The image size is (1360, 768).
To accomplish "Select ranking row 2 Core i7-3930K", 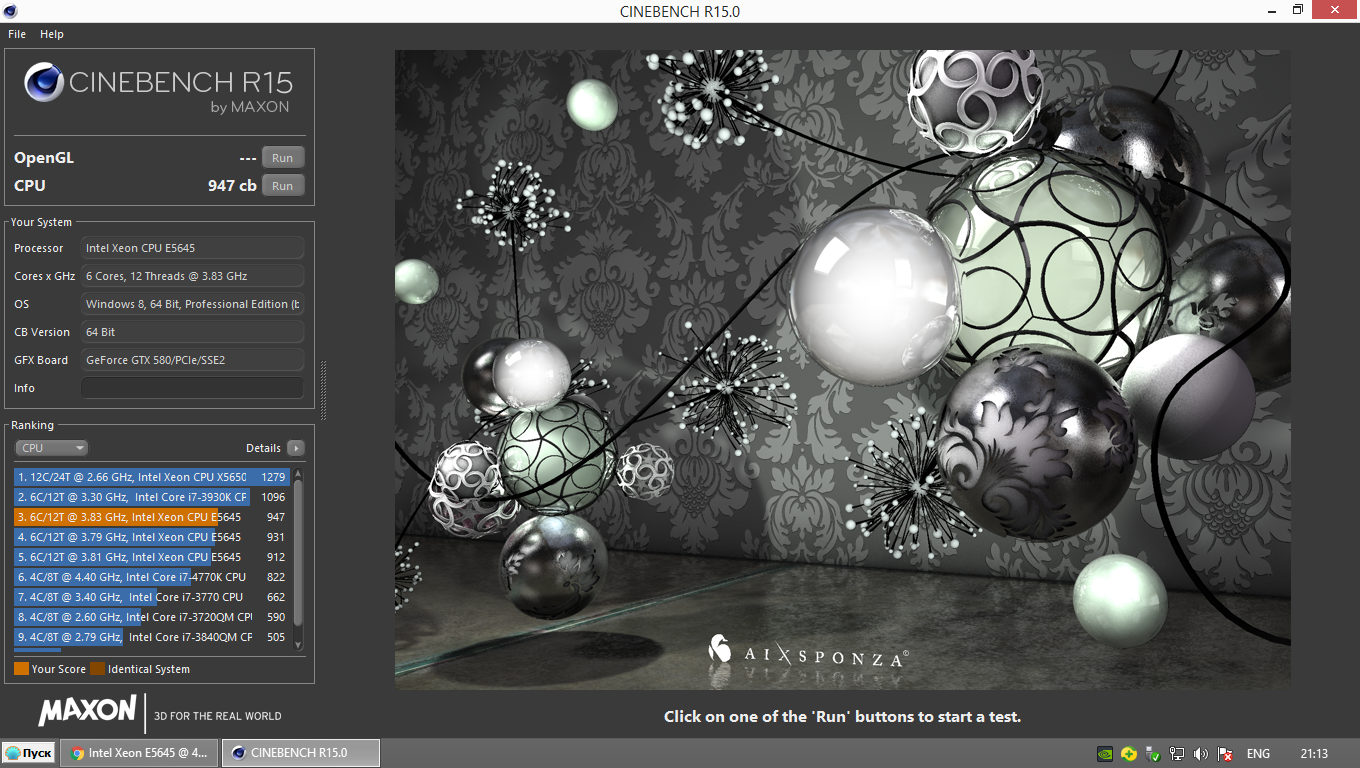I will (152, 497).
